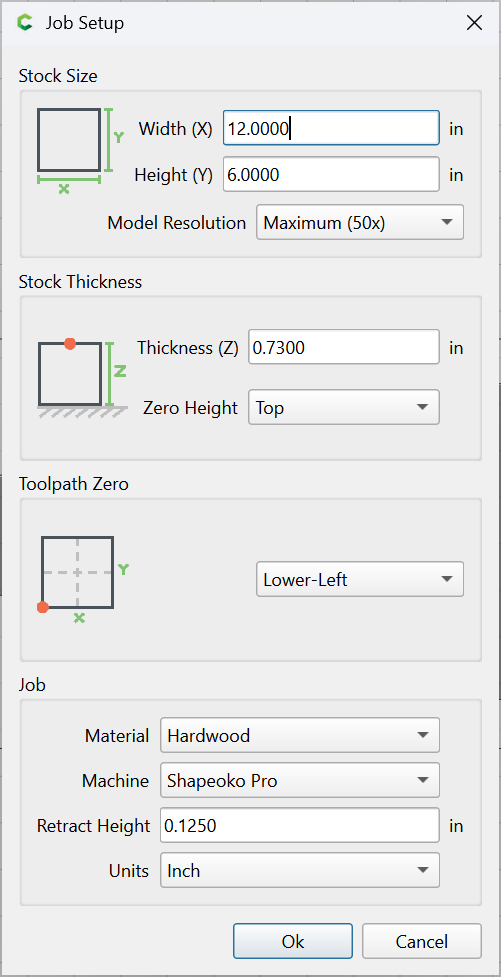Close the Job Setup dialog with X
This screenshot has width=501, height=977.
coord(474,23)
